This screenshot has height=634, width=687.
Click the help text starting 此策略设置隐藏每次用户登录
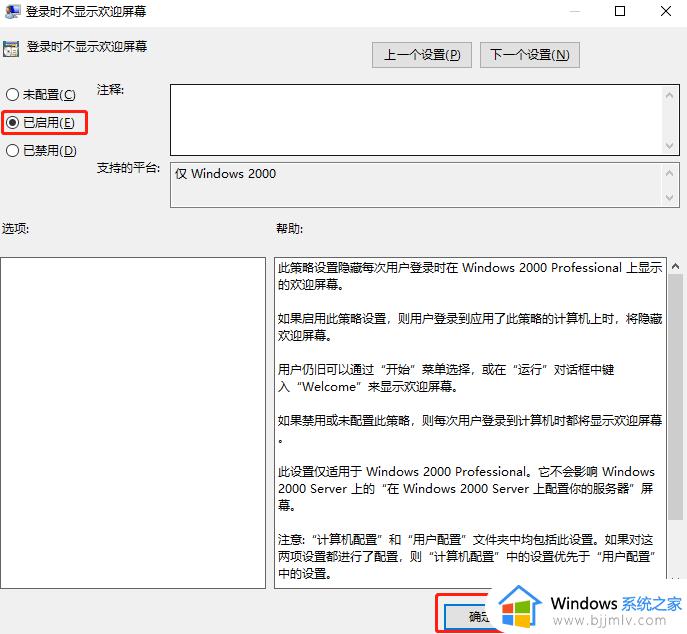[470, 276]
